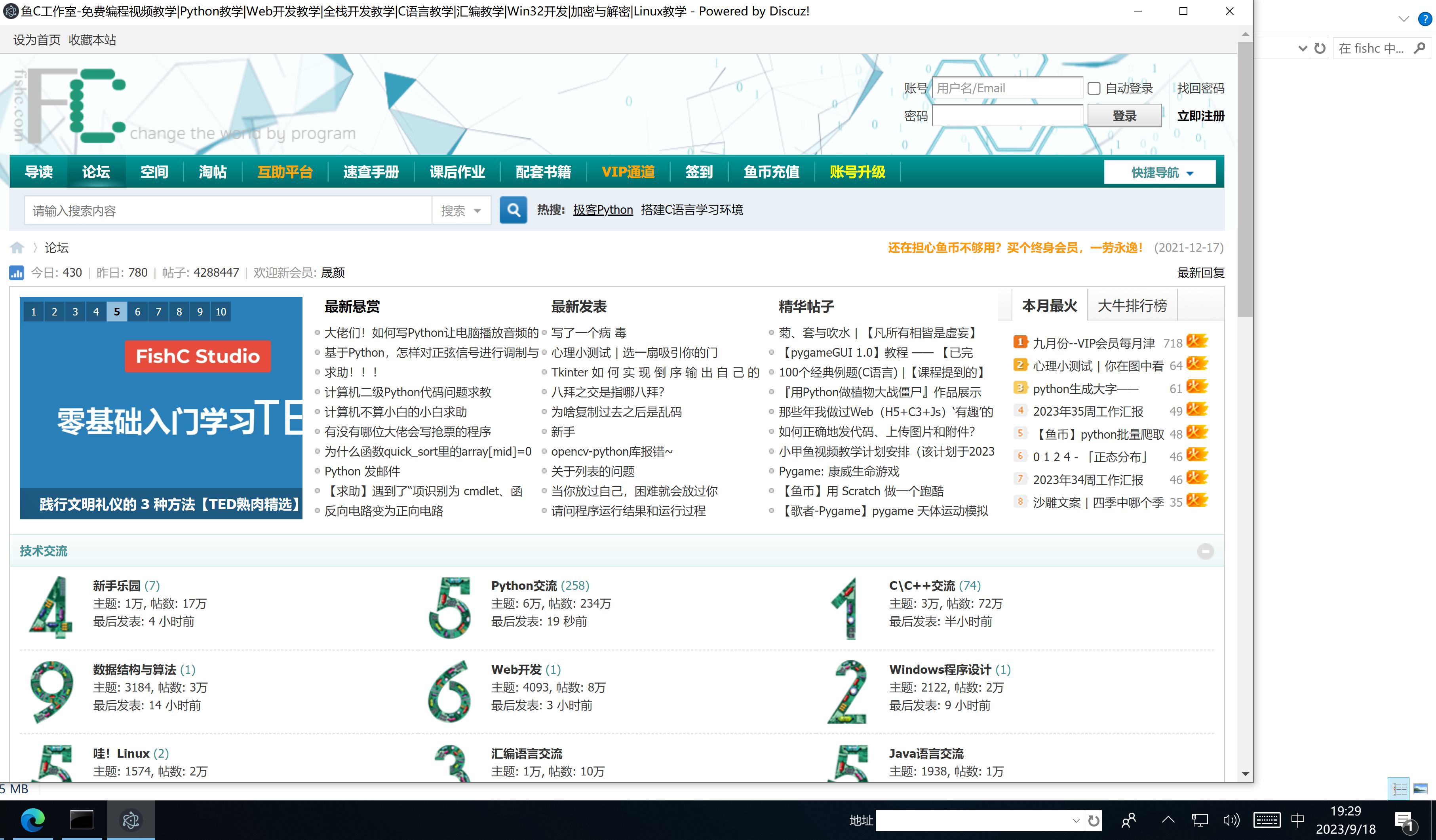Image resolution: width=1436 pixels, height=840 pixels.
Task: Expand the chevron above the help icon
Action: click(x=1404, y=19)
